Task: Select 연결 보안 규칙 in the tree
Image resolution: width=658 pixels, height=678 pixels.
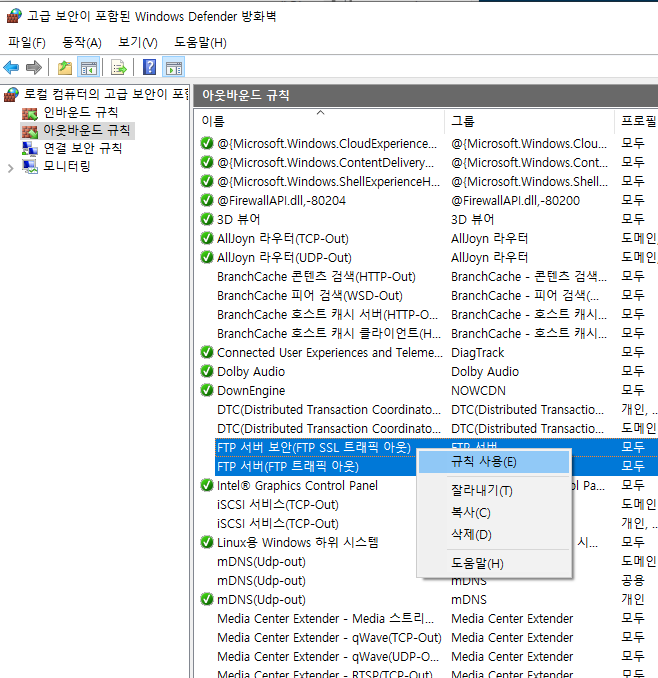Action: pos(83,148)
